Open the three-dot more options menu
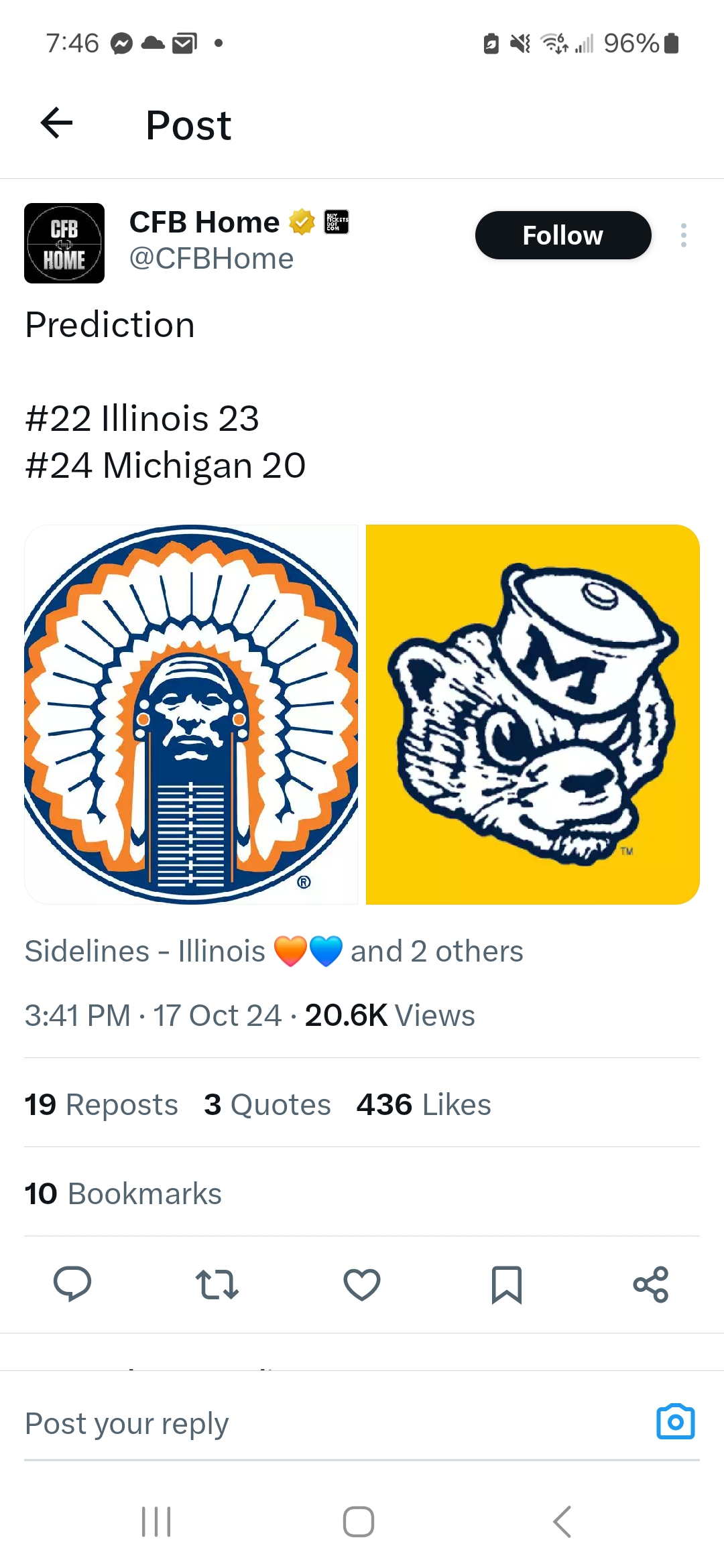This screenshot has height=1568, width=724. (x=683, y=235)
